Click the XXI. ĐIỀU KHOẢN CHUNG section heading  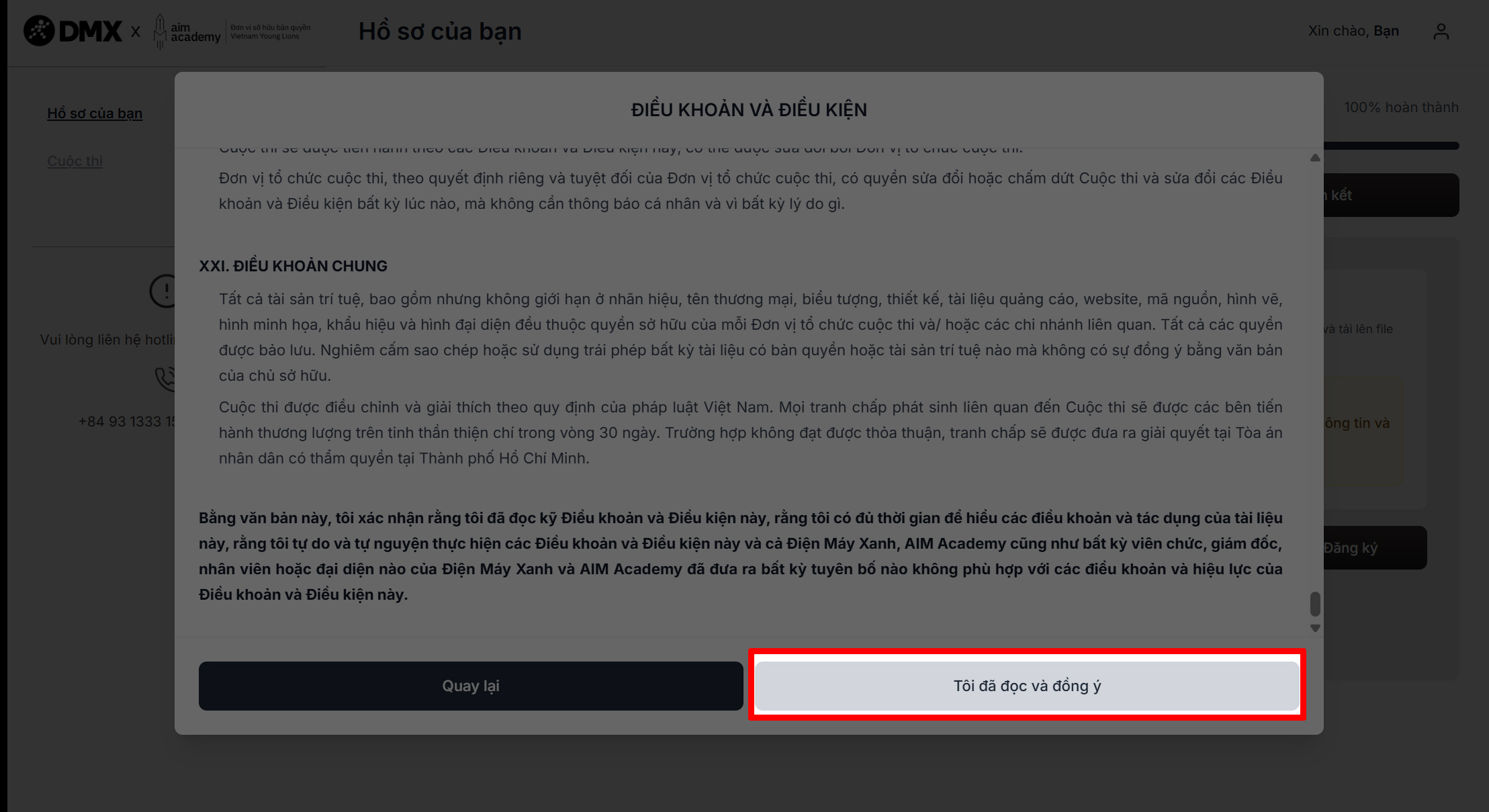(293, 266)
